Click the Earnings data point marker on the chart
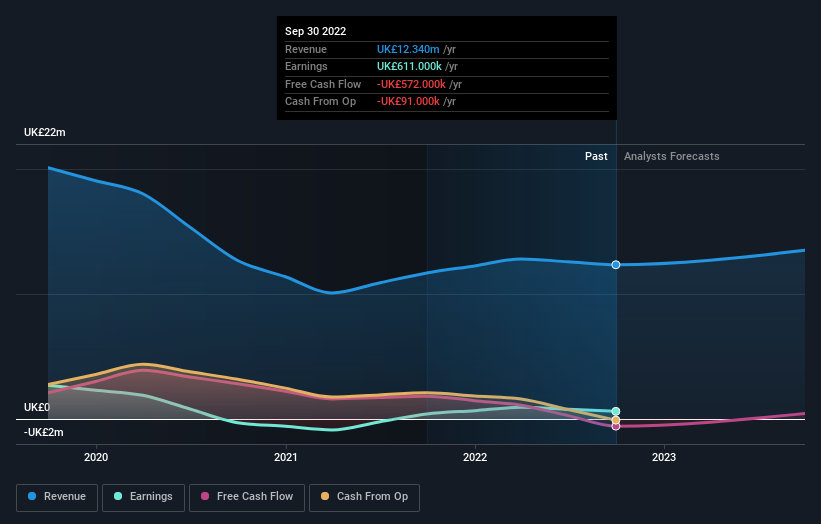The height and width of the screenshot is (524, 821). point(616,411)
